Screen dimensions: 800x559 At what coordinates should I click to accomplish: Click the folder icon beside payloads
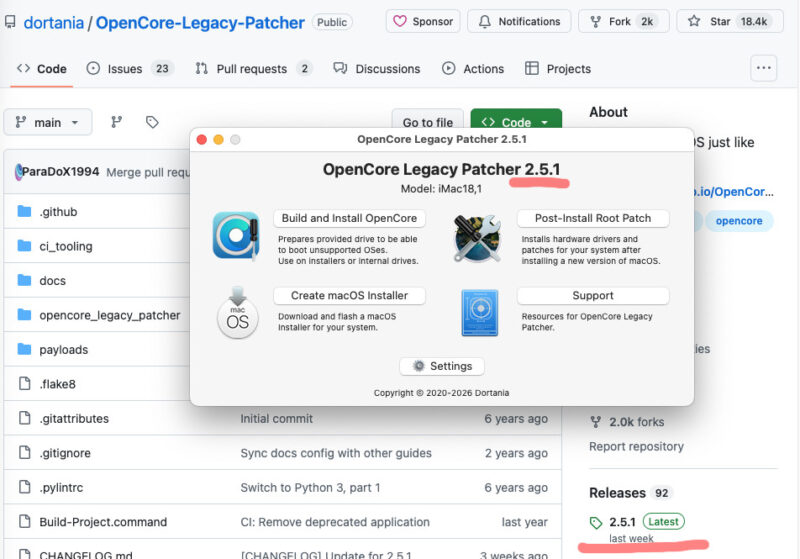[x=24, y=349]
